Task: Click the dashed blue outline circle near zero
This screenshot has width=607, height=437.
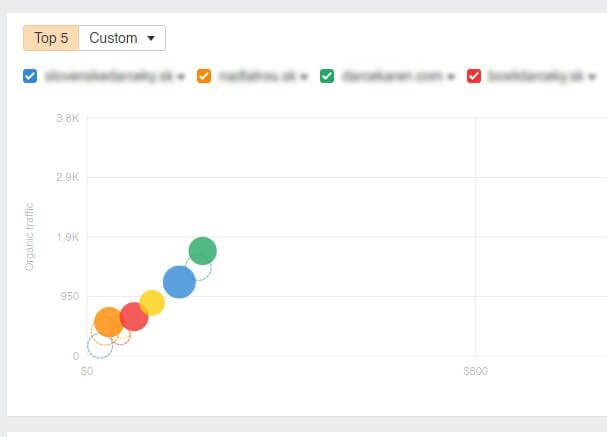Action: [x=100, y=346]
